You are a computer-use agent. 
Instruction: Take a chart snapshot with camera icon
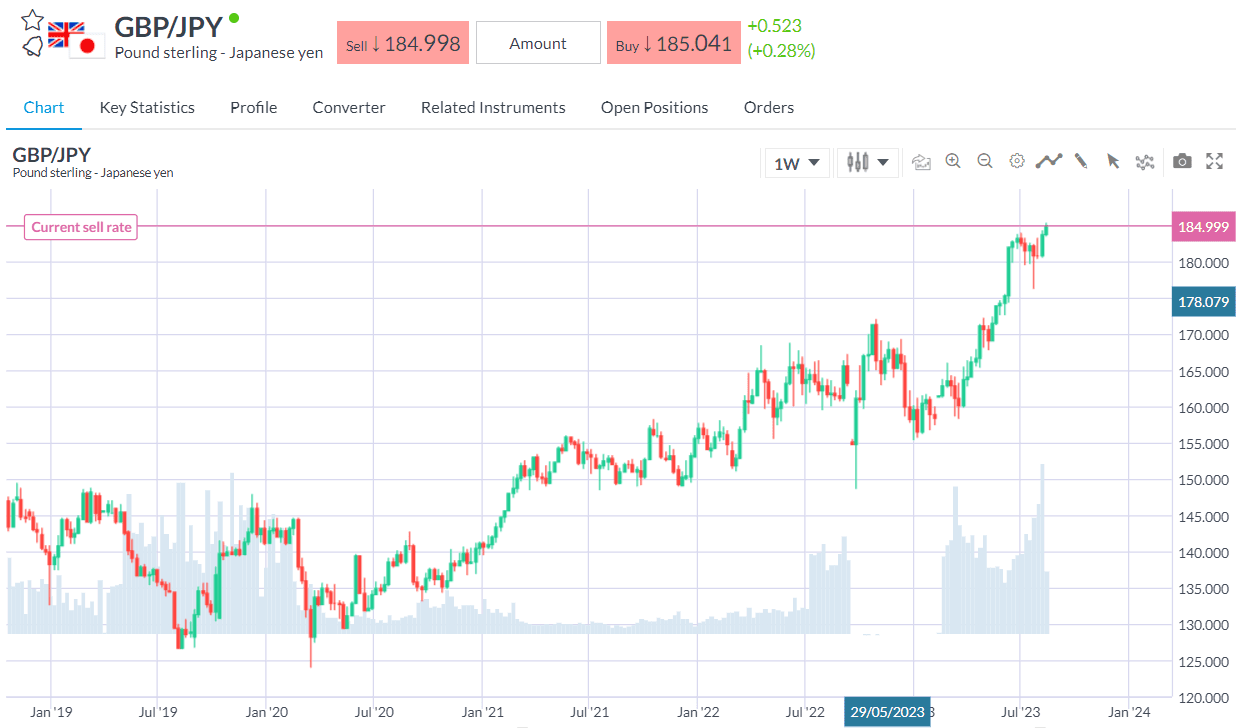click(1182, 161)
